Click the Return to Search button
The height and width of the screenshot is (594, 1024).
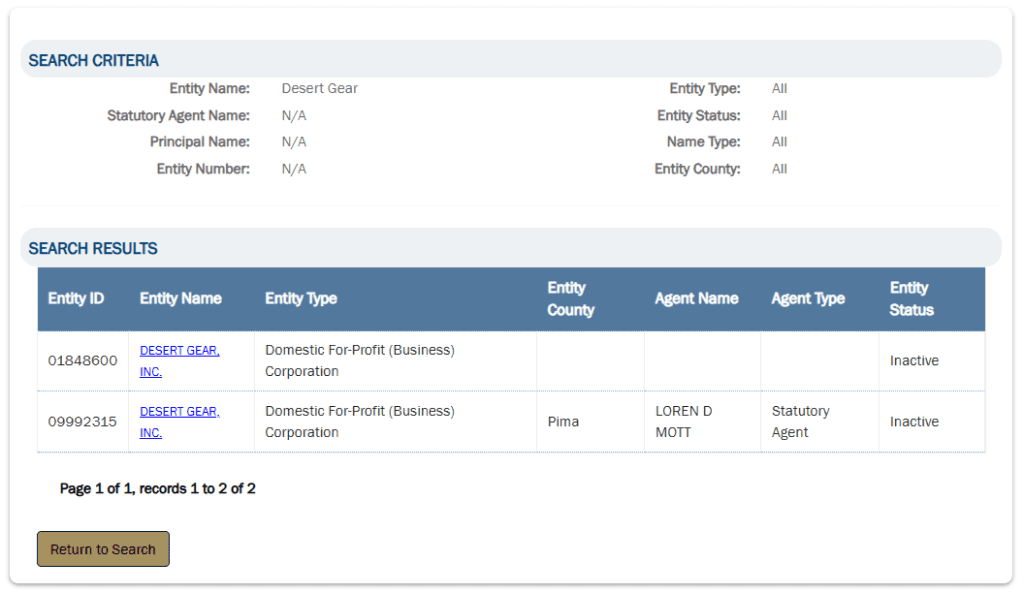[x=103, y=549]
